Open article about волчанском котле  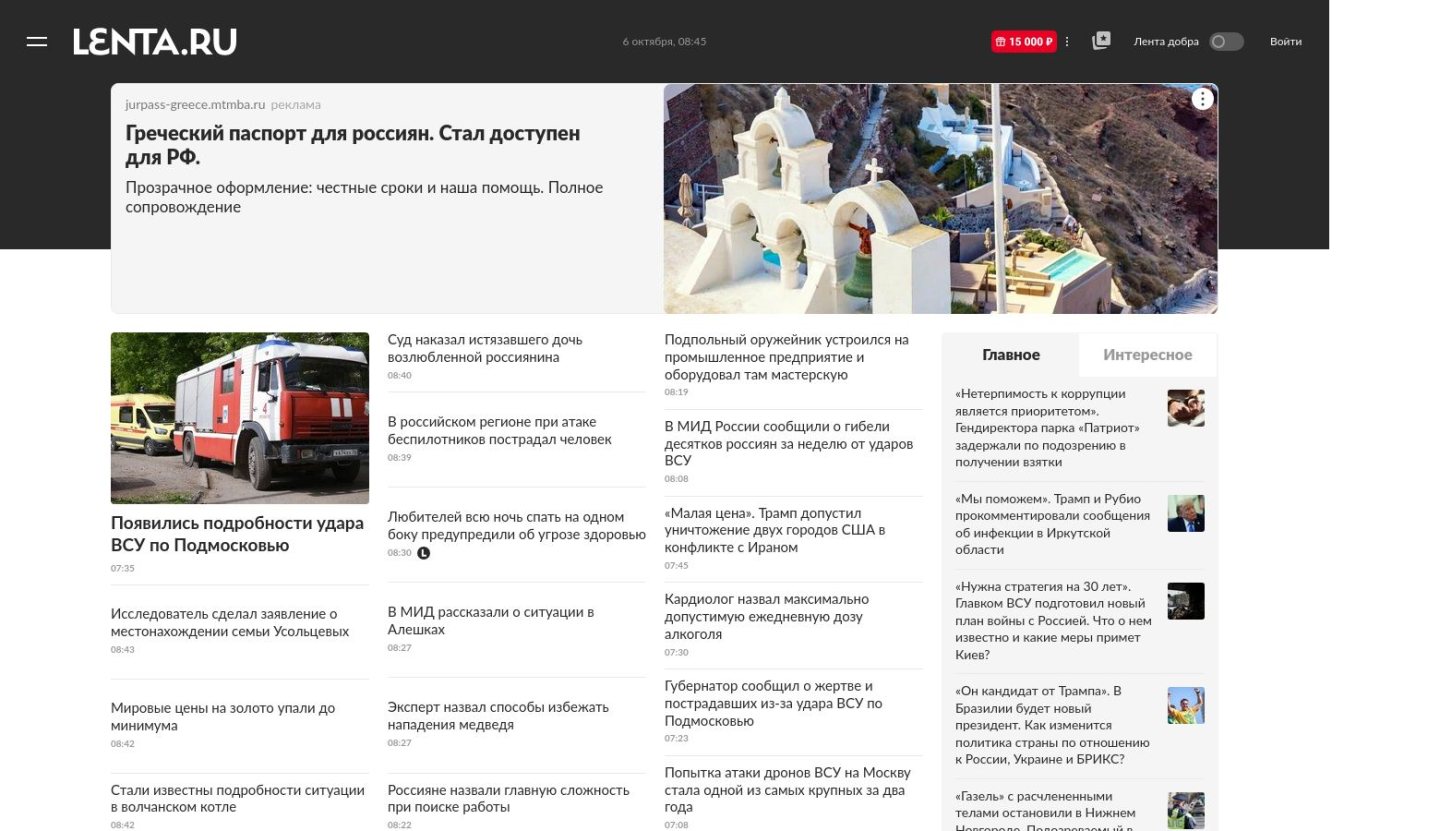coord(238,798)
